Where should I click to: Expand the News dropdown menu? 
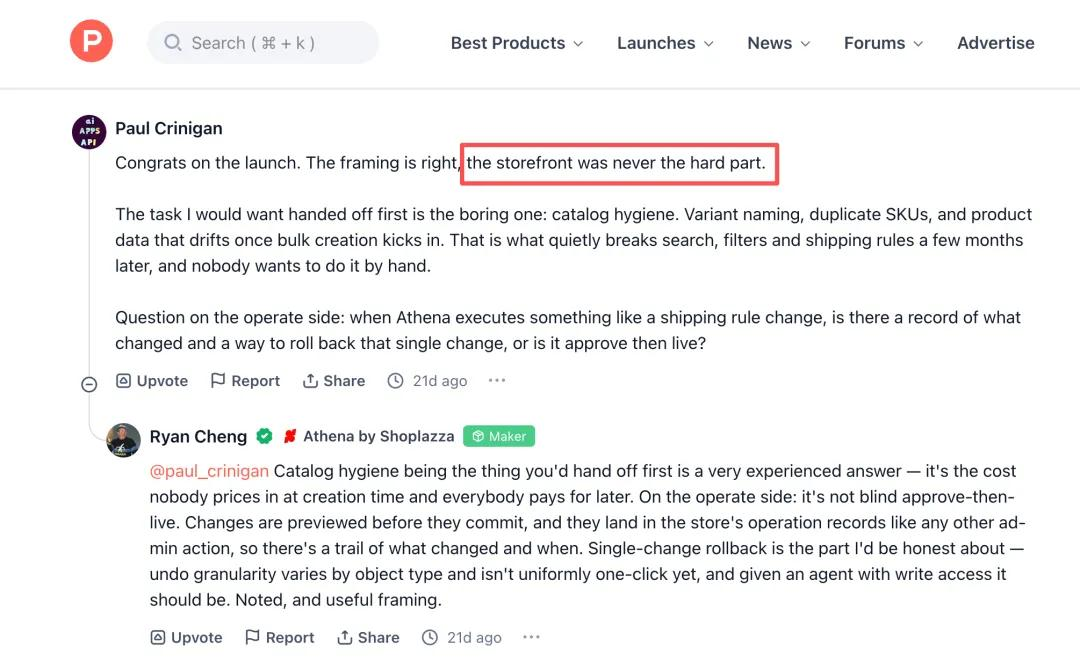coord(778,43)
